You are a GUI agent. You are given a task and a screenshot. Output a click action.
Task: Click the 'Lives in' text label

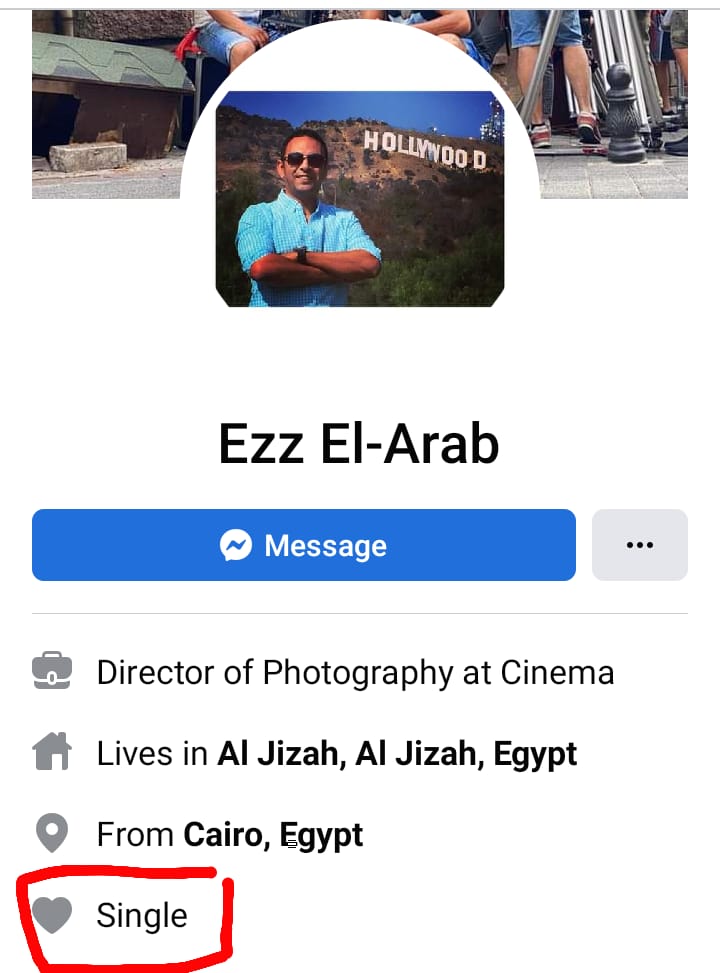[152, 753]
